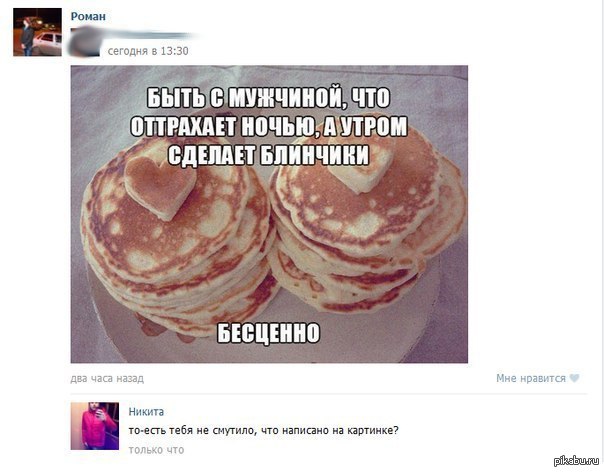The width and height of the screenshot is (604, 472).
Task: Open the author name link Роман
Action: (x=88, y=17)
